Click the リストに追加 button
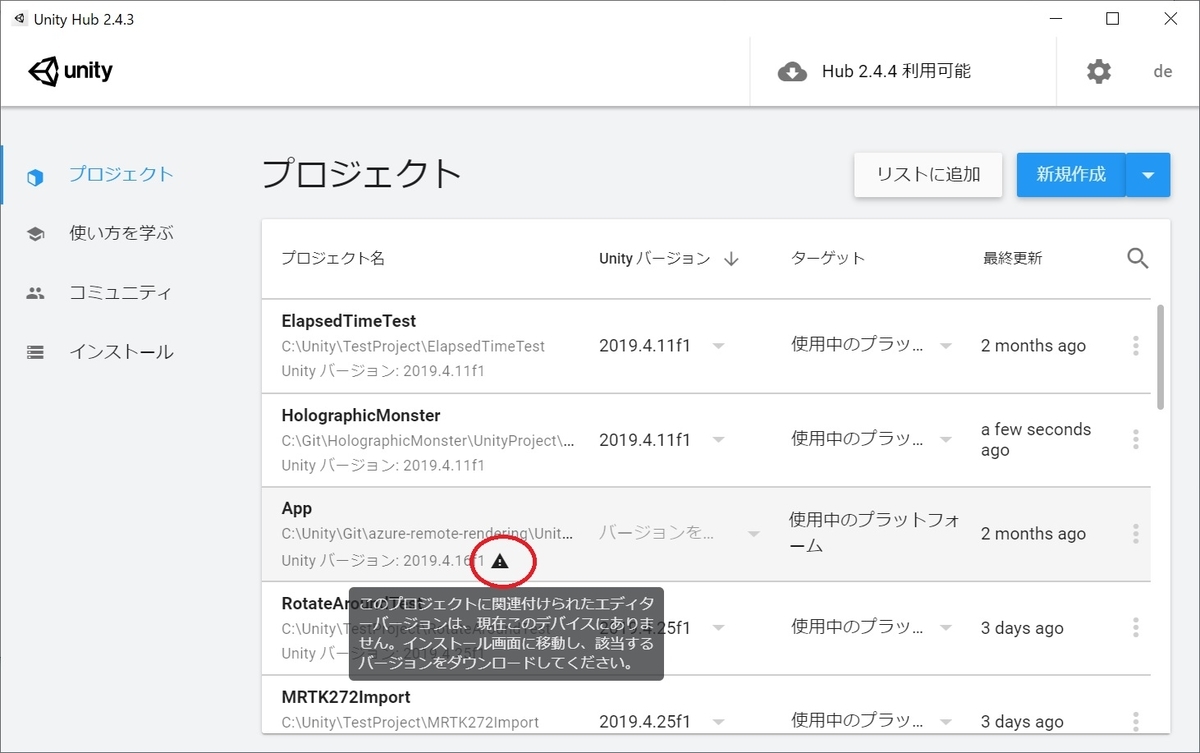Viewport: 1200px width, 753px height. [x=928, y=175]
